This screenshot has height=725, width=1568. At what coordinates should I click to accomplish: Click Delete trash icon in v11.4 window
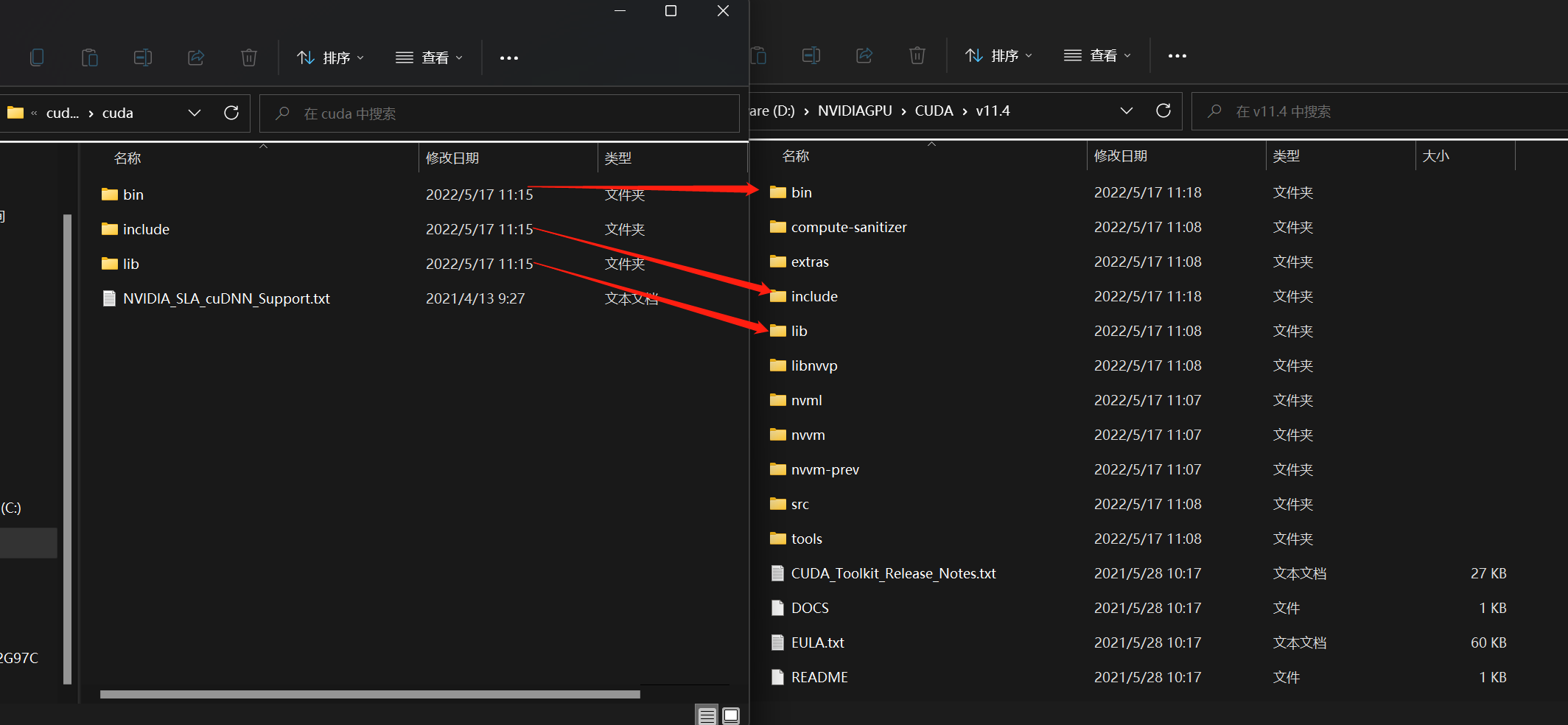pyautogui.click(x=917, y=55)
